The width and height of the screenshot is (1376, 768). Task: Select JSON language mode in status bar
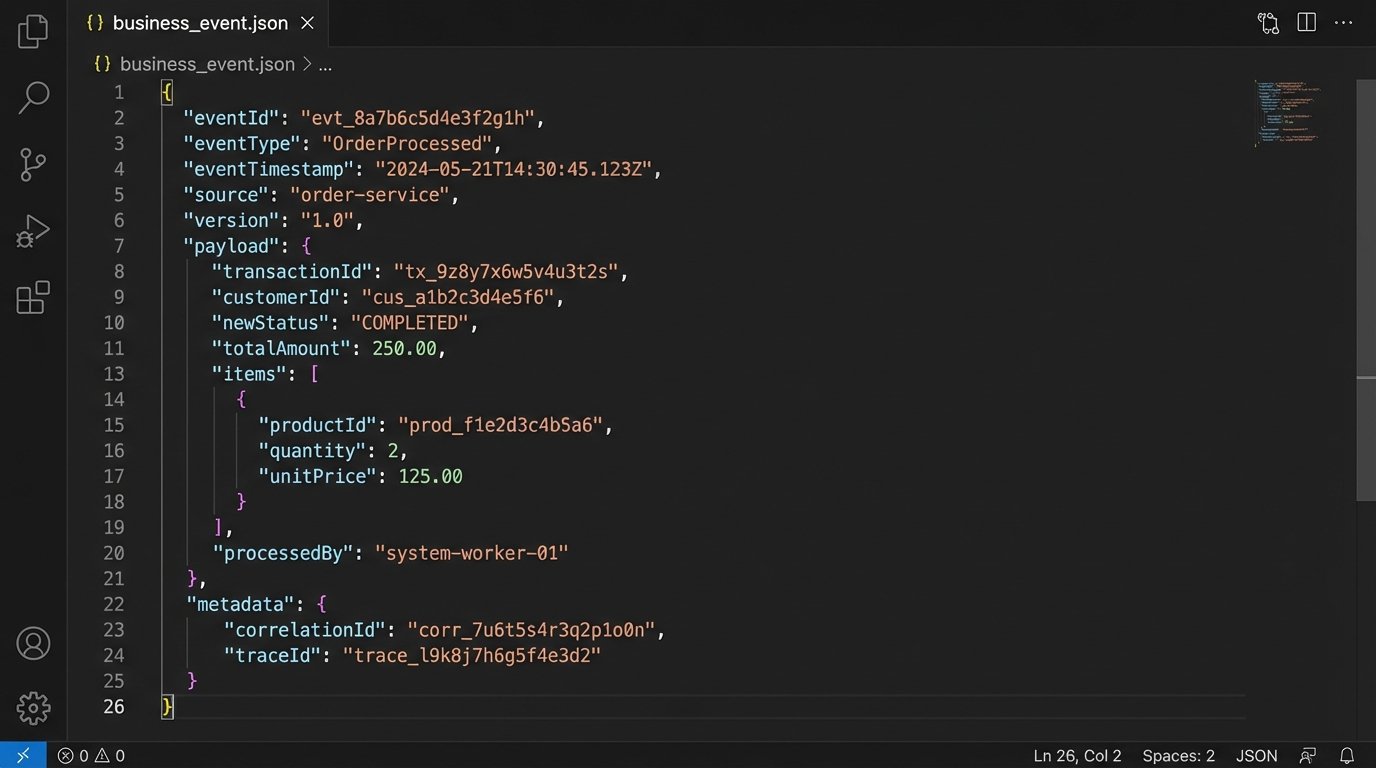click(1256, 756)
